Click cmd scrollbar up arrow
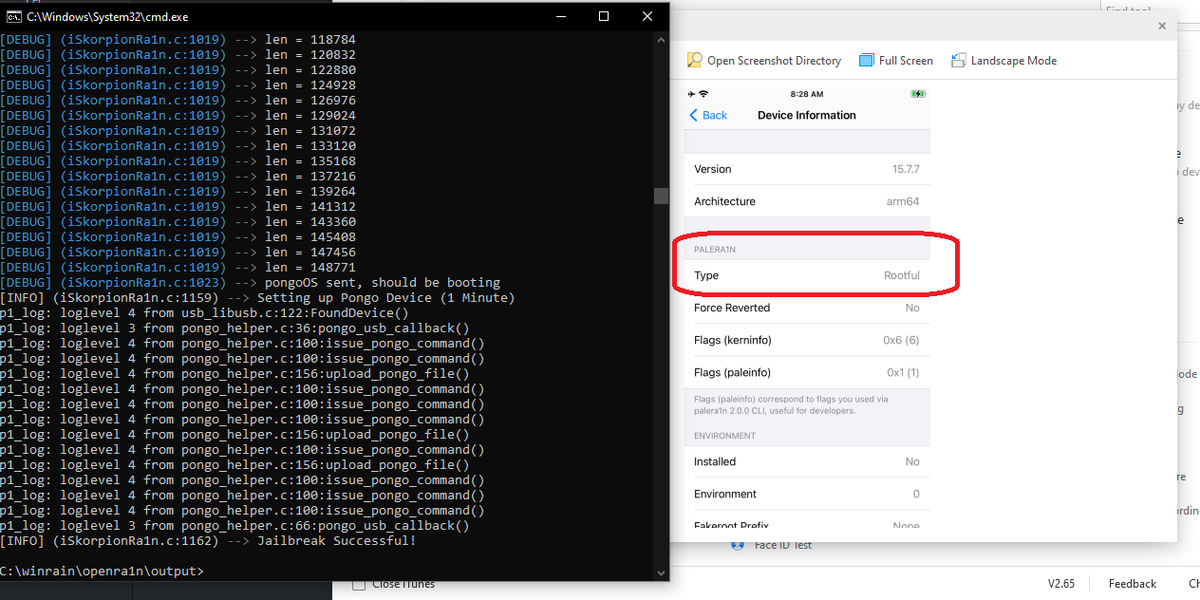The width and height of the screenshot is (1200, 600). [x=661, y=39]
